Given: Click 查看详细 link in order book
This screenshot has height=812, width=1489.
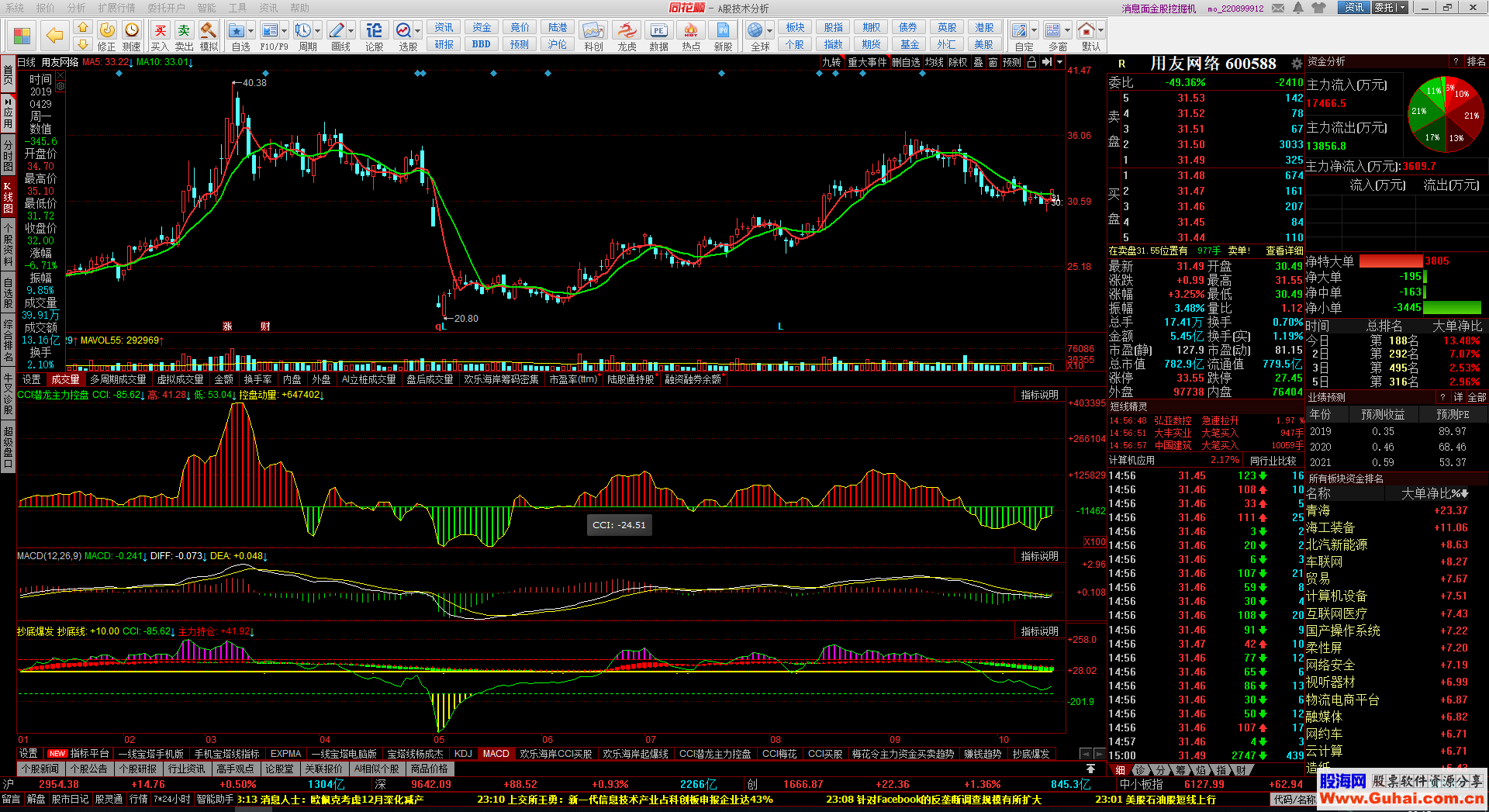Looking at the screenshot, I should (x=1284, y=251).
